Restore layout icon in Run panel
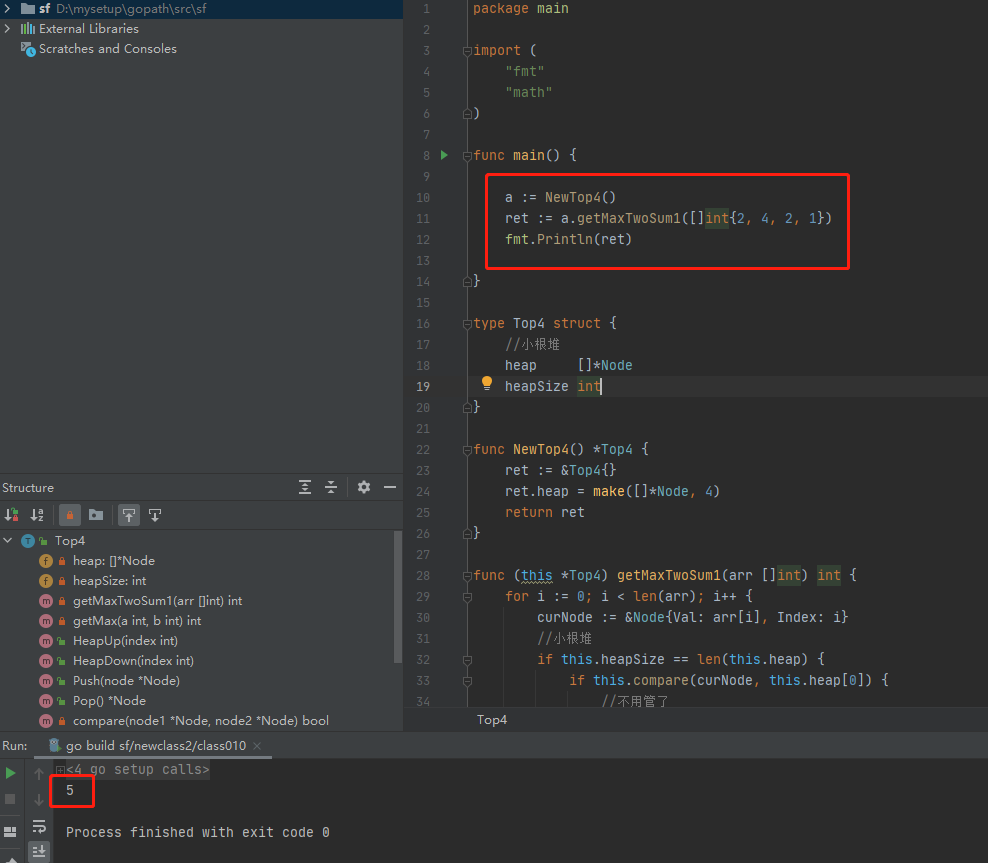Viewport: 988px width, 863px height. 11,832
